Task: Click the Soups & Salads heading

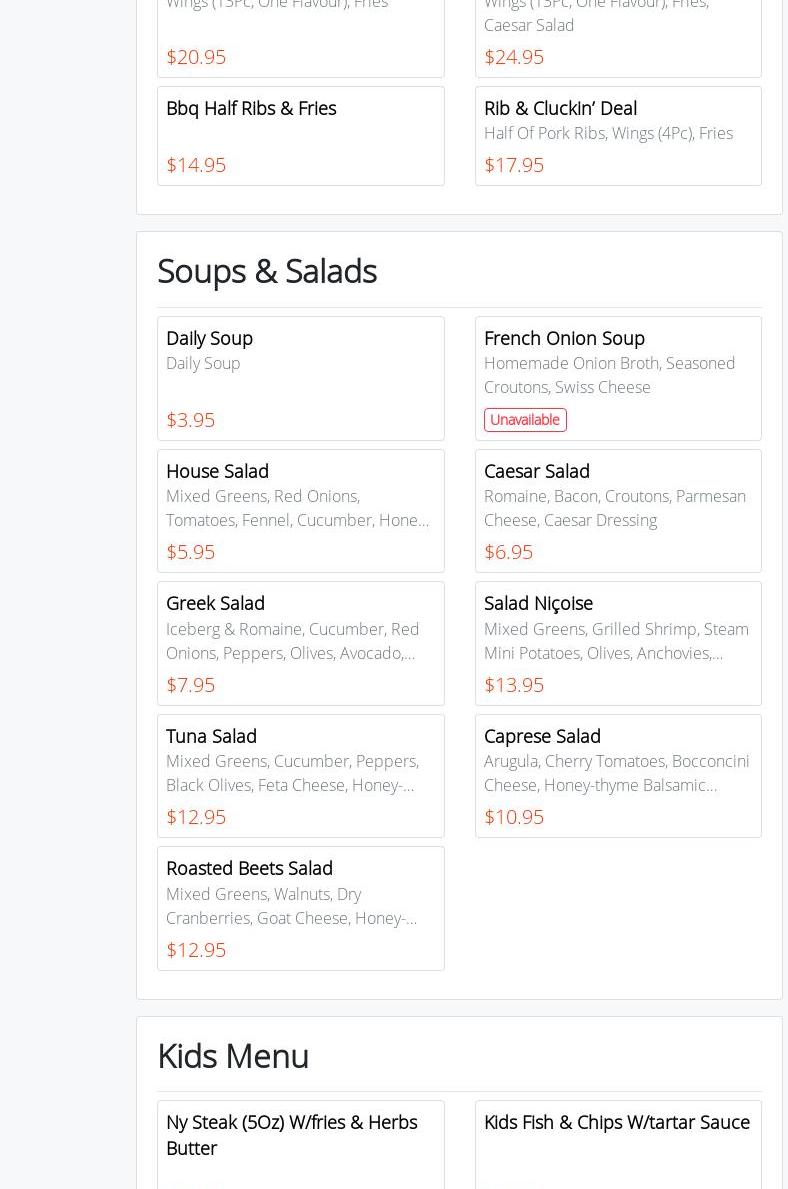Action: [267, 271]
